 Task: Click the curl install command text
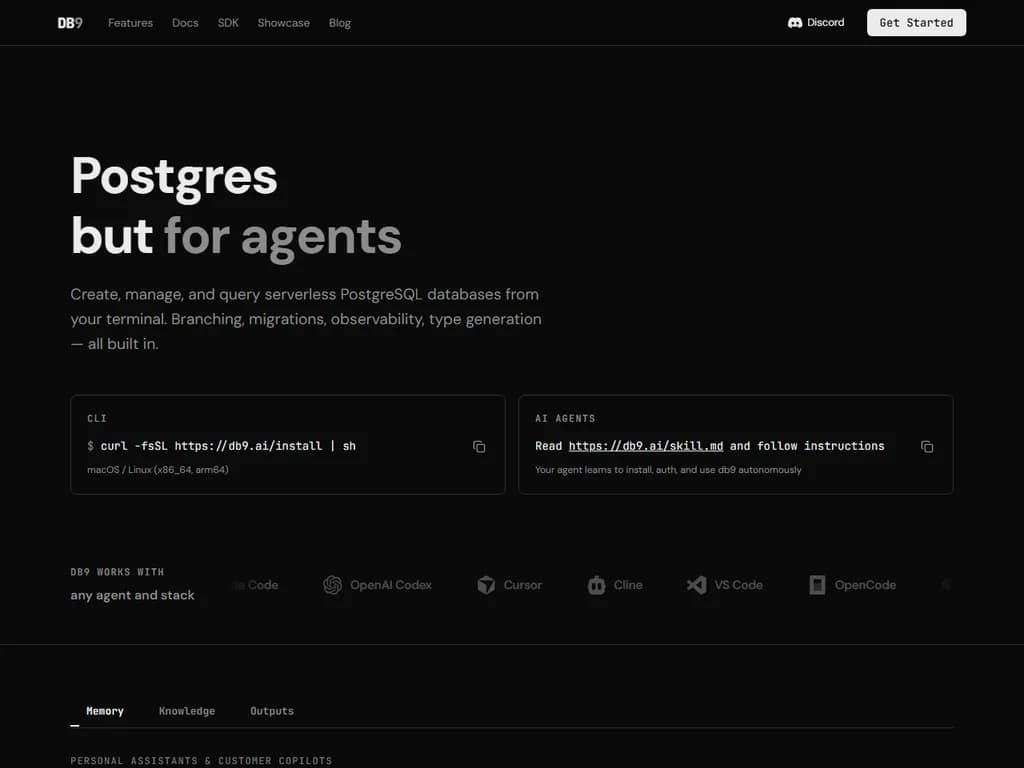click(x=228, y=446)
